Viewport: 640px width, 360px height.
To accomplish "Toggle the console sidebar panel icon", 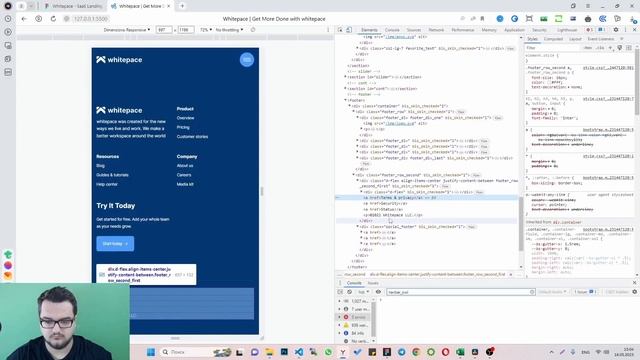I will pyautogui.click(x=340, y=292).
